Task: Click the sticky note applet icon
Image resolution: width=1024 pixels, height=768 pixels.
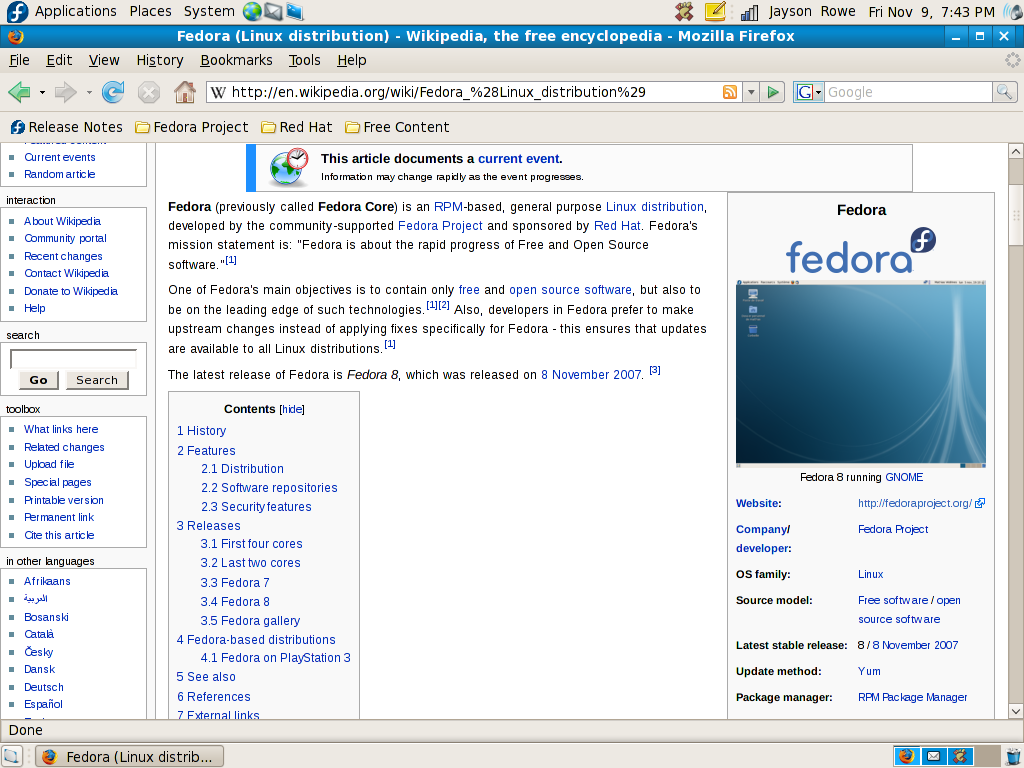Action: (715, 12)
